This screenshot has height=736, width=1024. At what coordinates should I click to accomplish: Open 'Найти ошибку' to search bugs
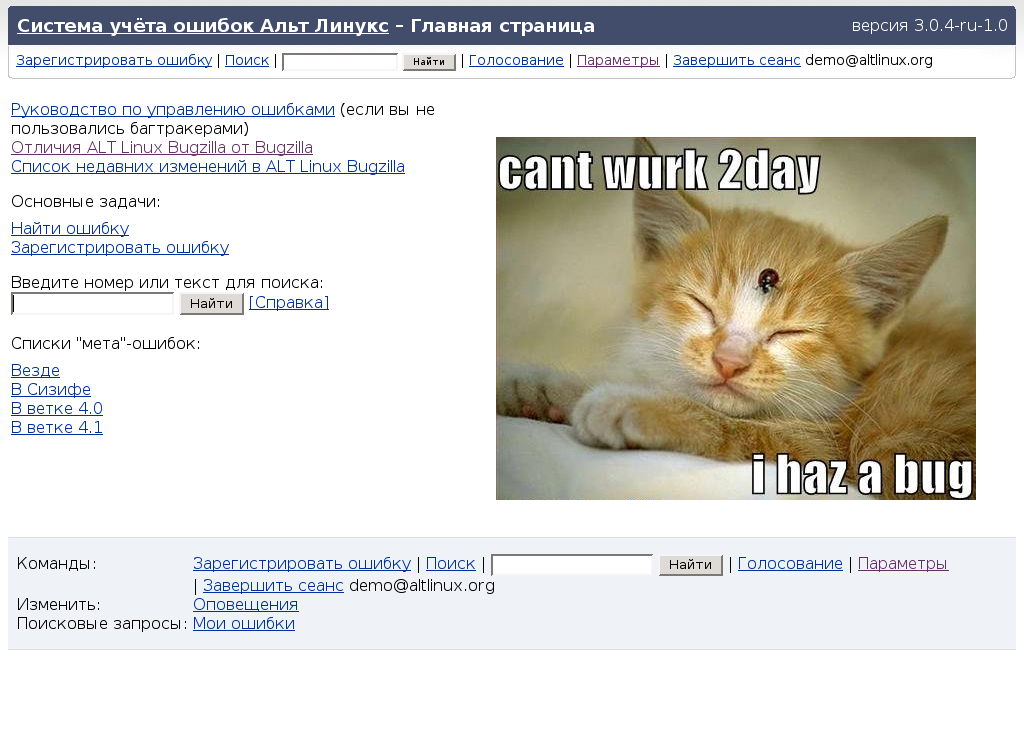point(69,228)
